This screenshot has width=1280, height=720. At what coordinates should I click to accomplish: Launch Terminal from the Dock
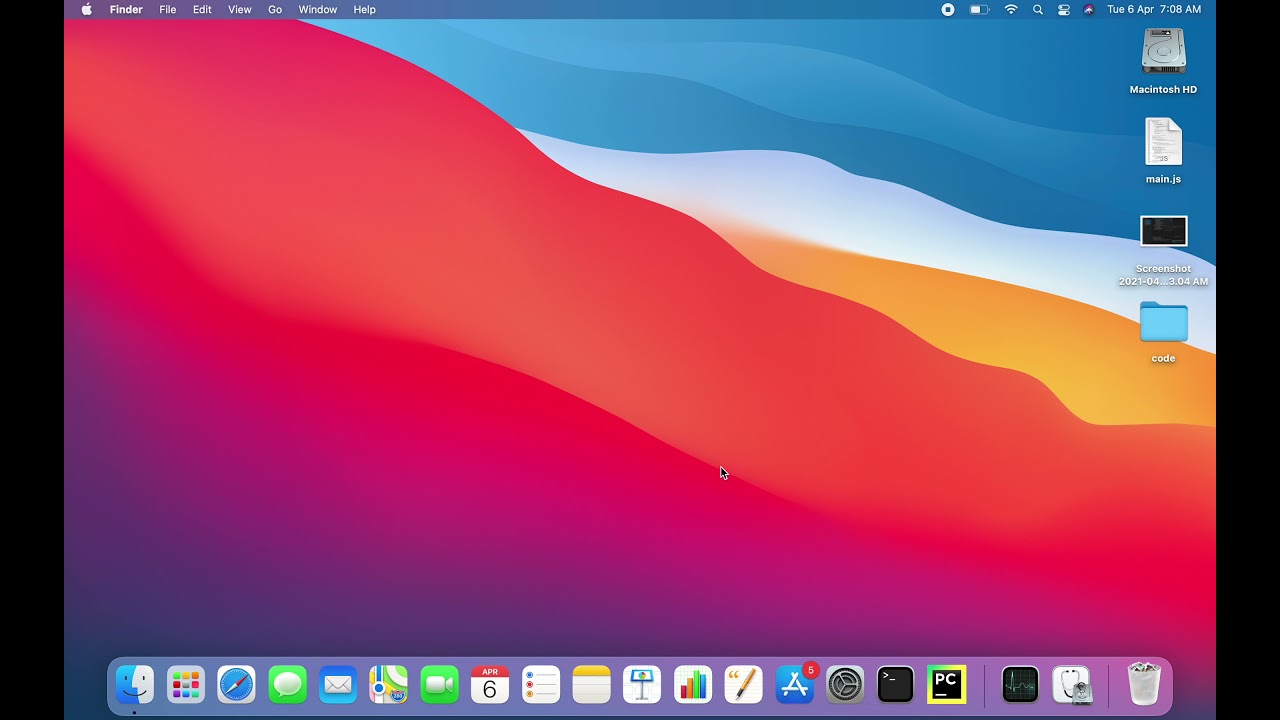pyautogui.click(x=896, y=685)
